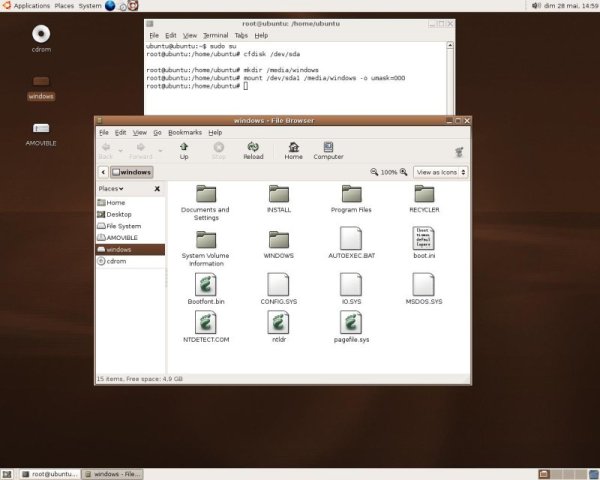Select the IO.SYS file icon
This screenshot has height=480, width=600.
tap(351, 284)
